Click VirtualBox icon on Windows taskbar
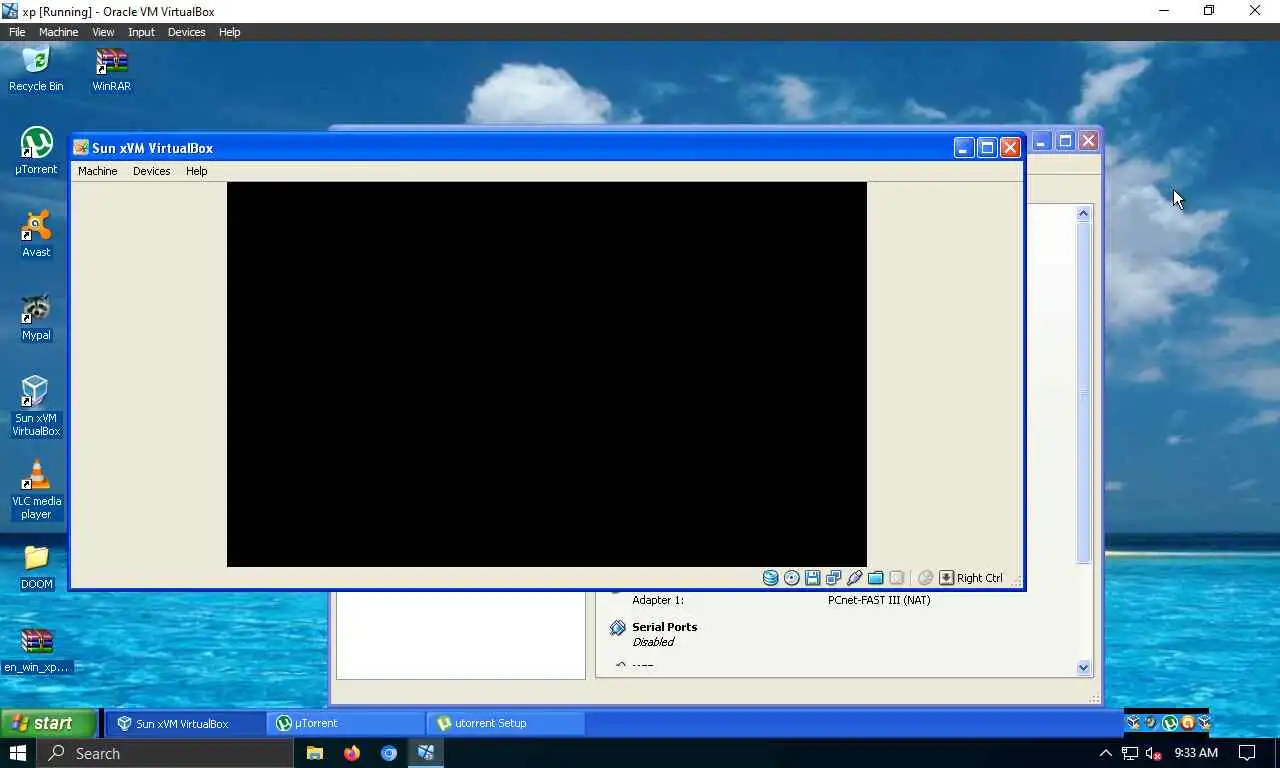 pos(426,753)
